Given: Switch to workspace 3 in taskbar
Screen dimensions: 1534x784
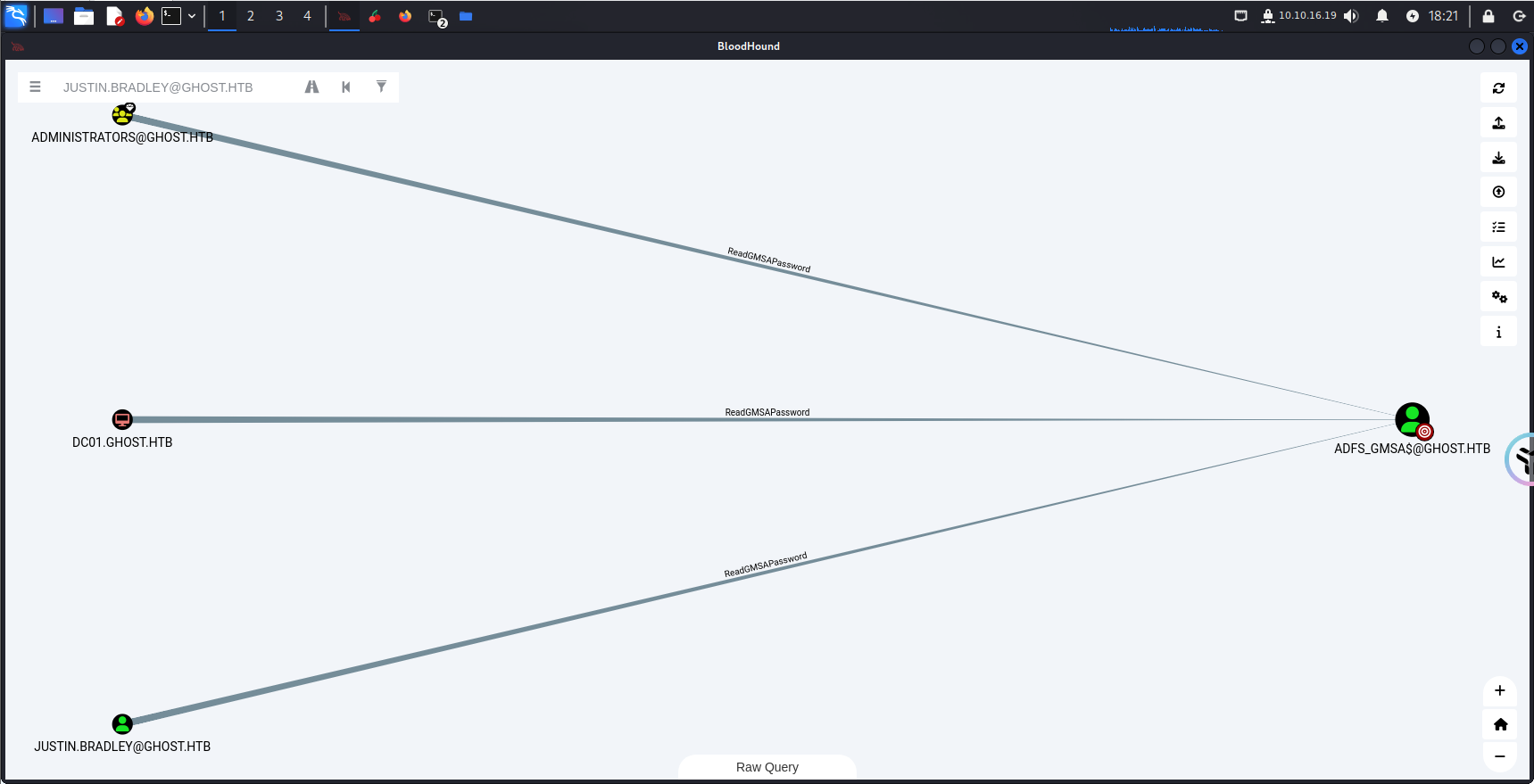Looking at the screenshot, I should pyautogui.click(x=279, y=16).
